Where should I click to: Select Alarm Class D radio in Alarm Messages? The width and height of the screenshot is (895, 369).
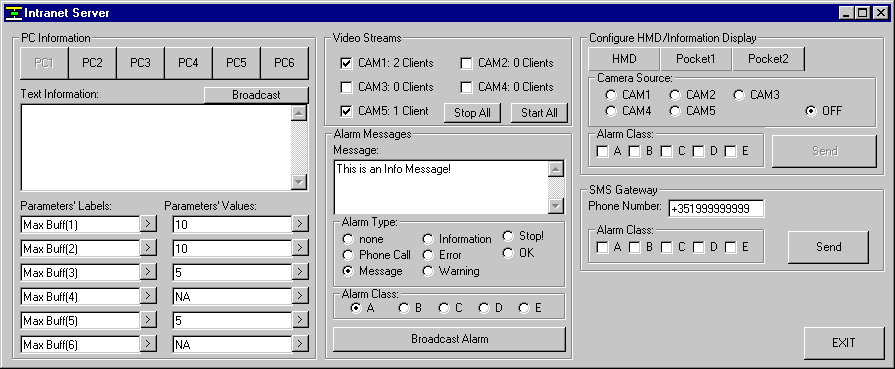pyautogui.click(x=483, y=308)
